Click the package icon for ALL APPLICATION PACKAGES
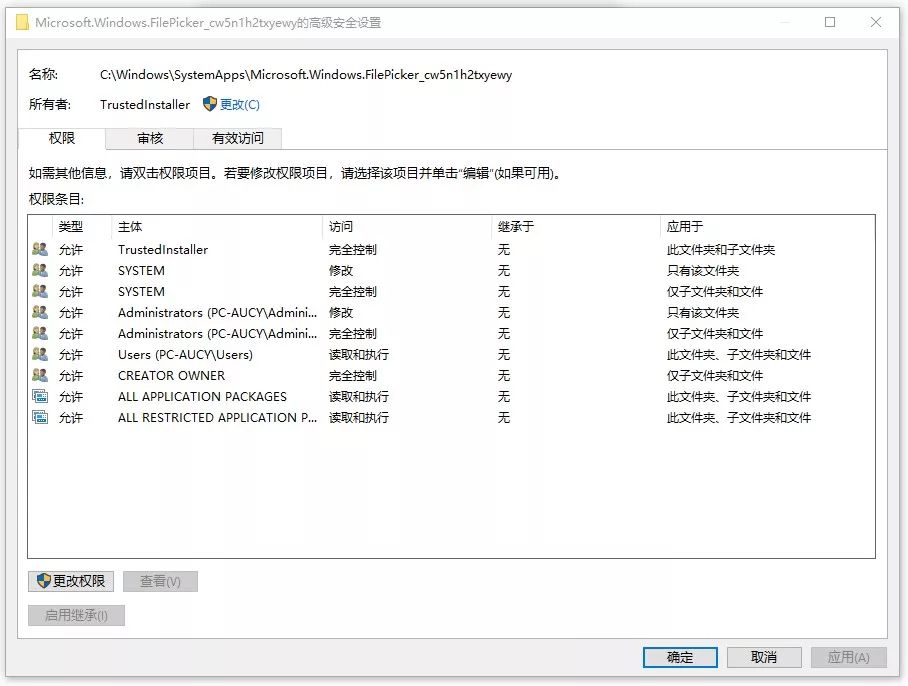This screenshot has height=686, width=908. 40,397
